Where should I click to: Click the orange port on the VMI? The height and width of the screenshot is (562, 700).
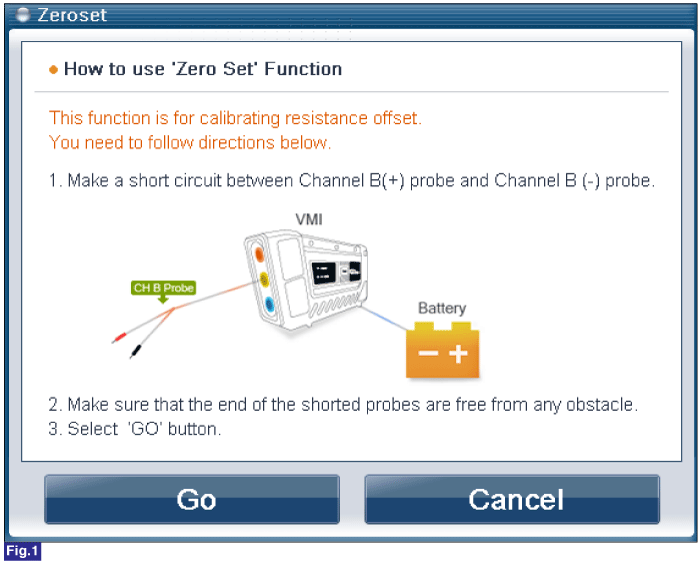tap(259, 255)
